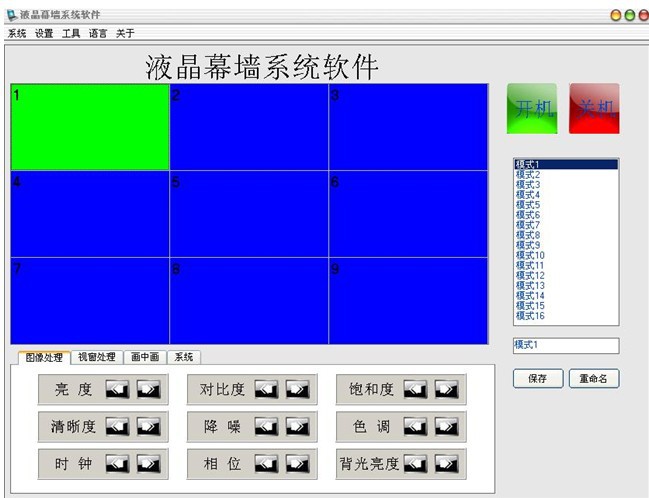Increase 背光亮度 backlight with right arrow
This screenshot has width=649, height=498.
pyautogui.click(x=446, y=464)
